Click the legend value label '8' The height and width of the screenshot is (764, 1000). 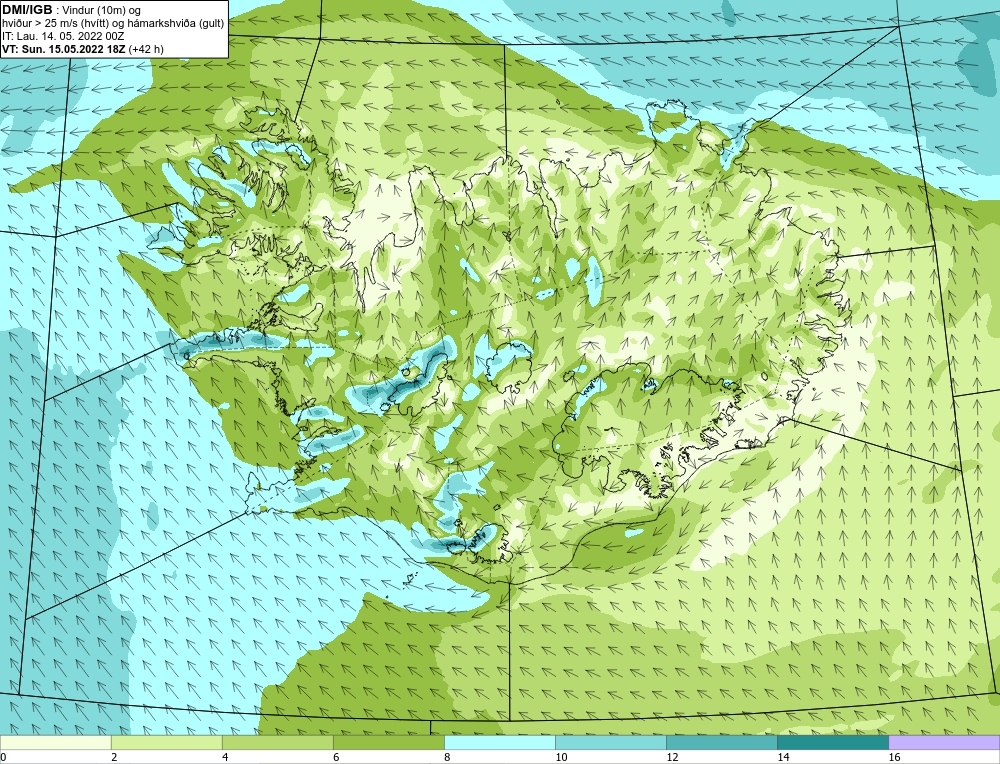[x=447, y=757]
